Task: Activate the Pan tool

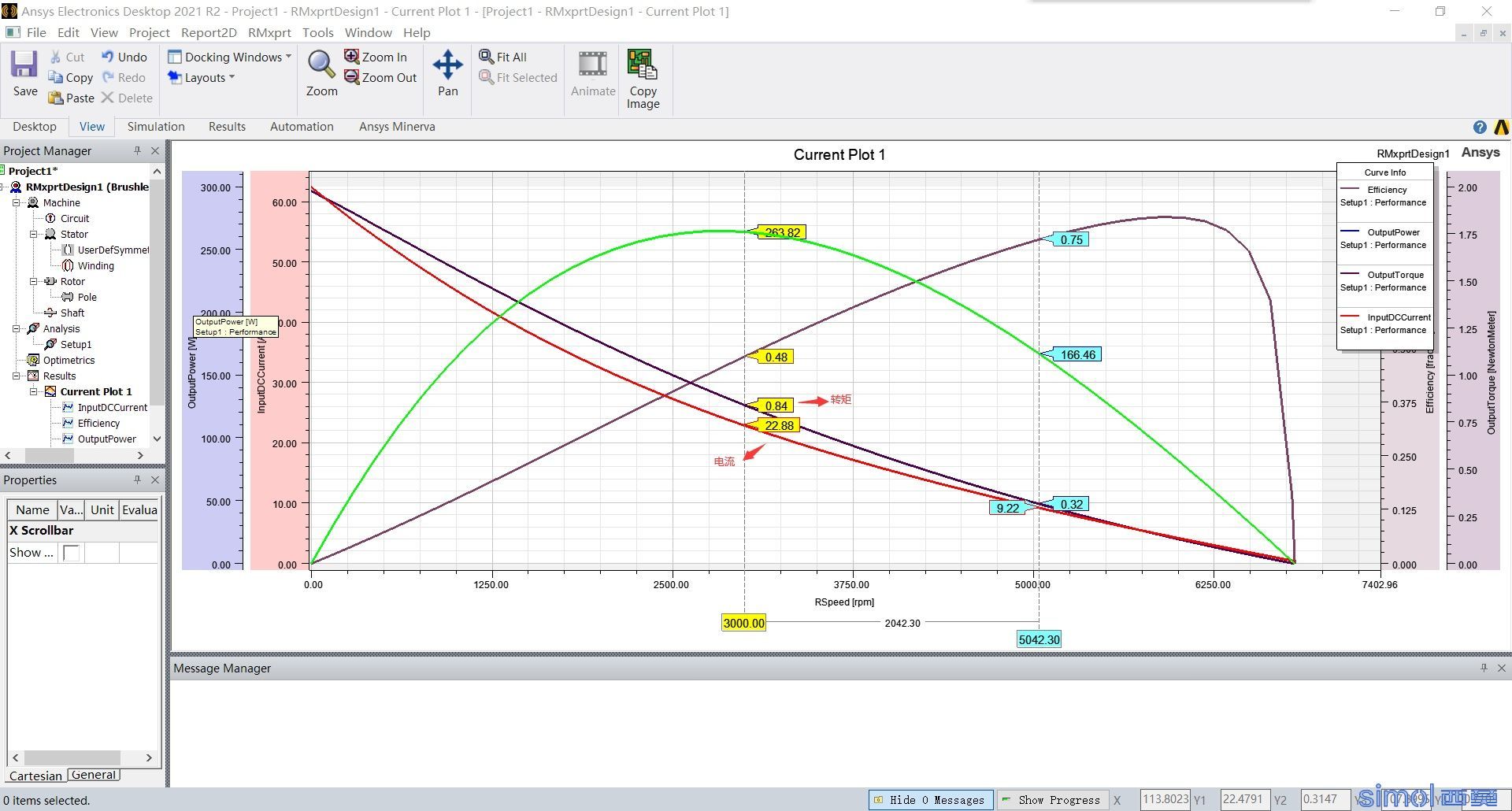Action: (x=447, y=65)
